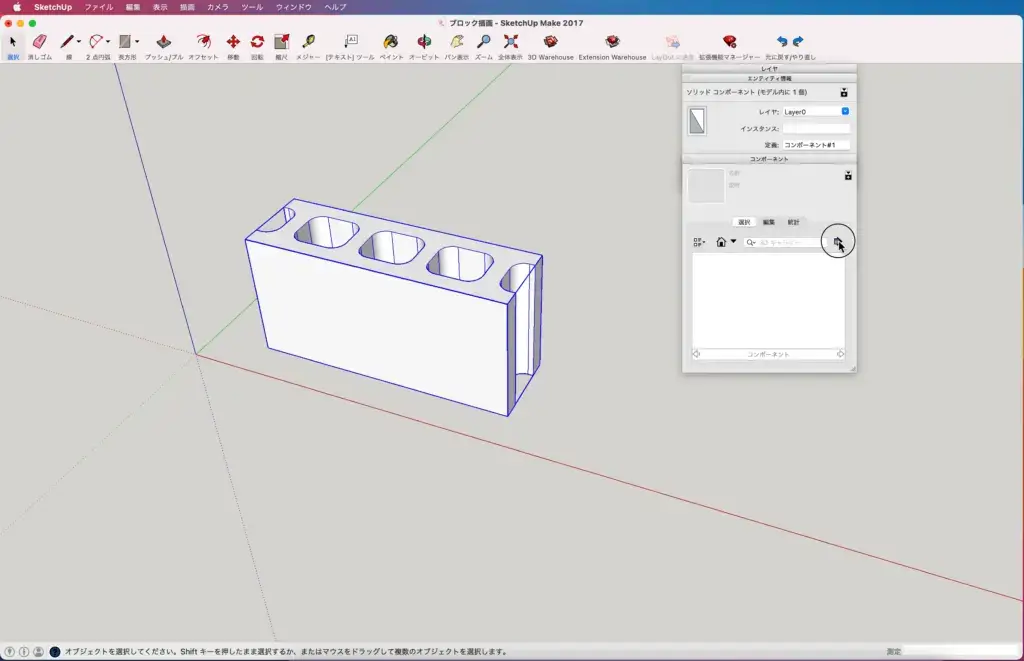This screenshot has height=661, width=1024.
Task: Select the Move (移動) tool
Action: click(233, 42)
